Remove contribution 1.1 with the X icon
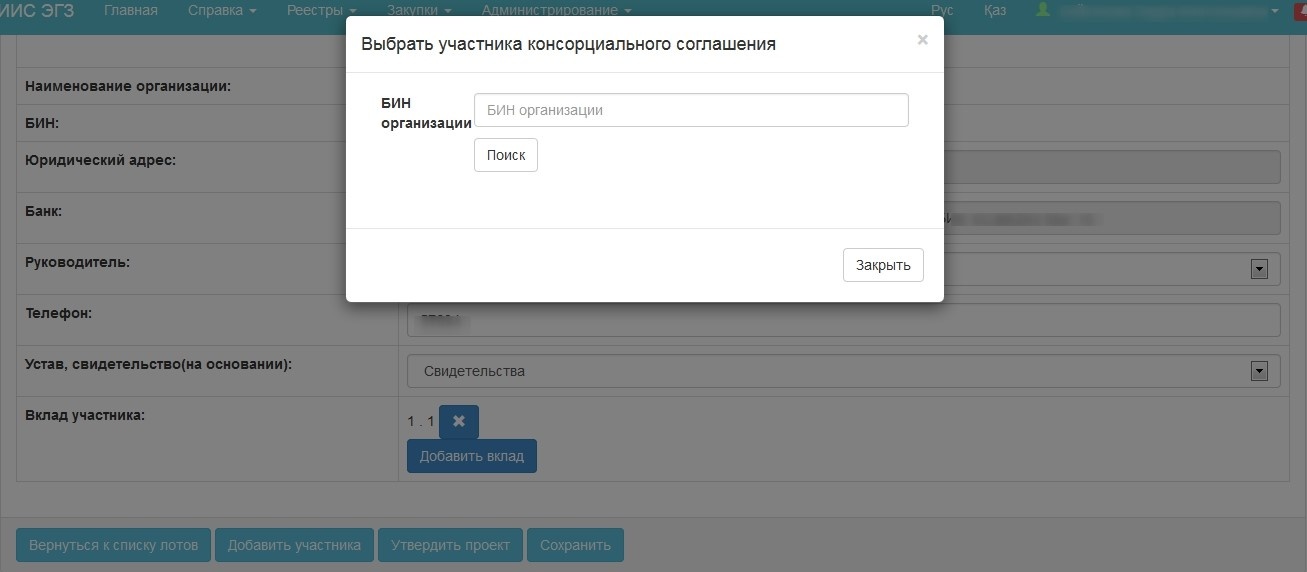 (459, 421)
